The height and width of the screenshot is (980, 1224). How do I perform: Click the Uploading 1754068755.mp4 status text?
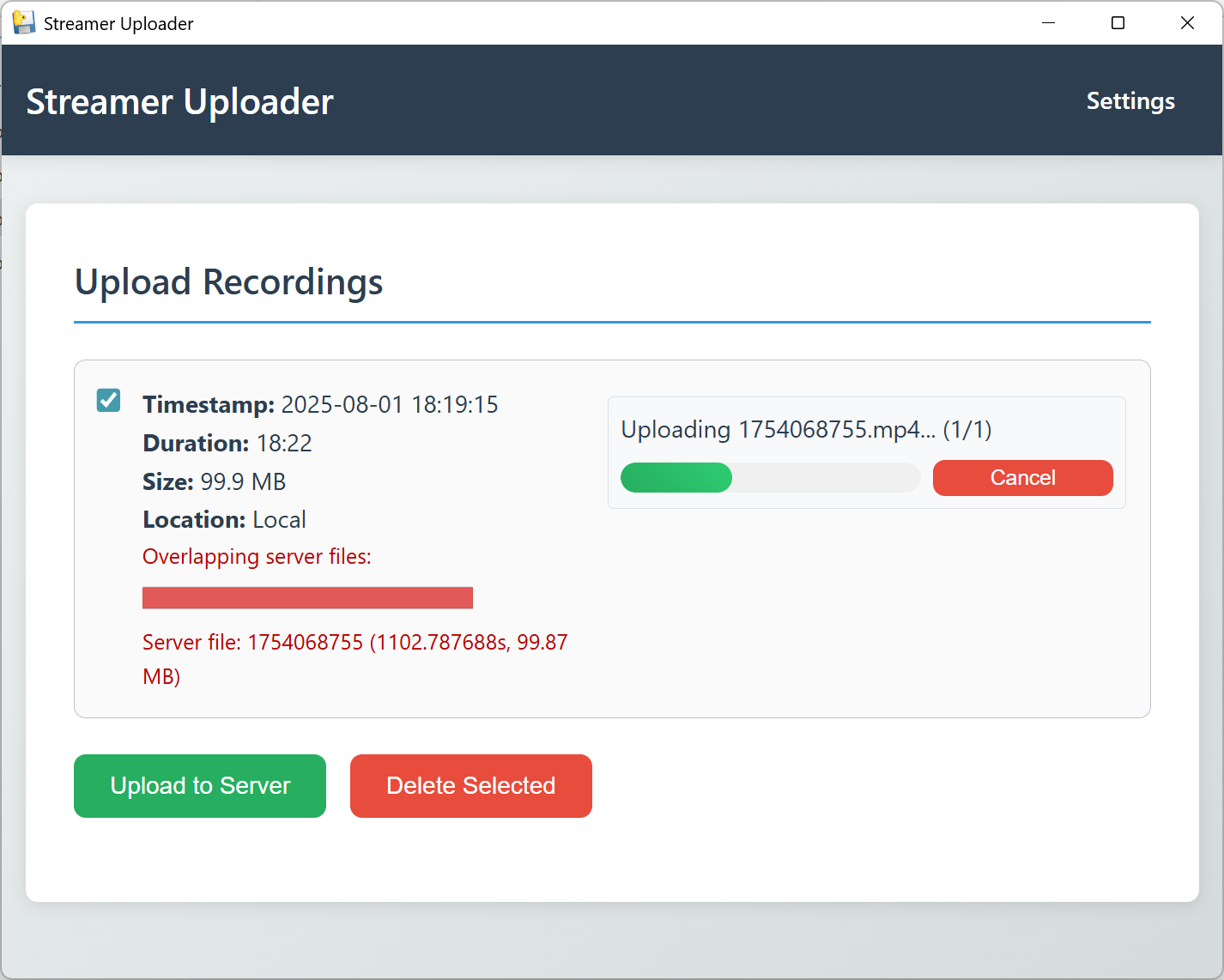point(805,429)
